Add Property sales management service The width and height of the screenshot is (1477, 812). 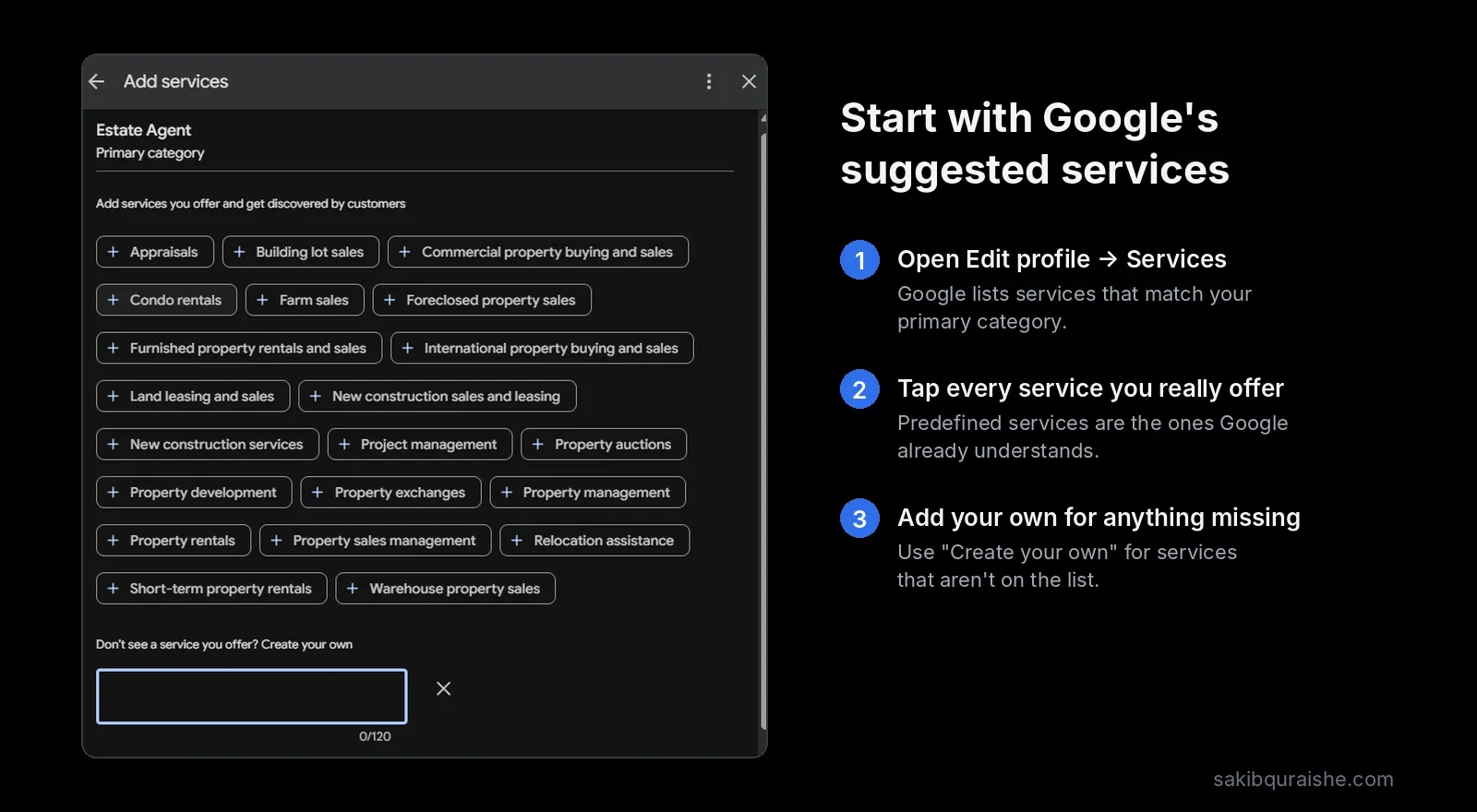tap(376, 540)
